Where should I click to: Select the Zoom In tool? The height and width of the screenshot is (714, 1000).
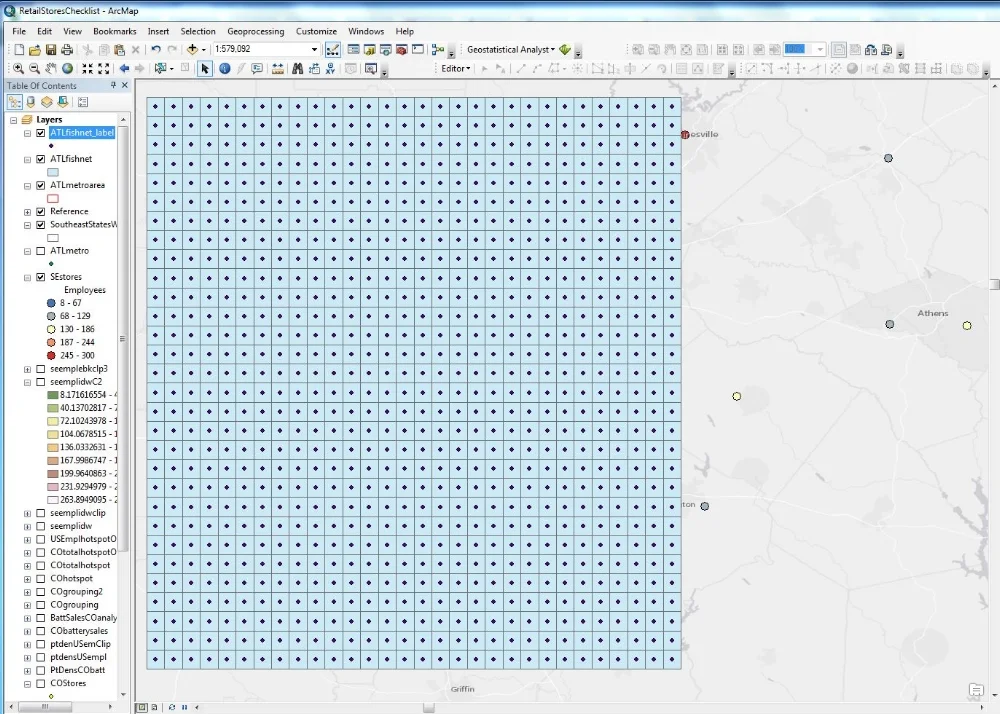[x=18, y=68]
